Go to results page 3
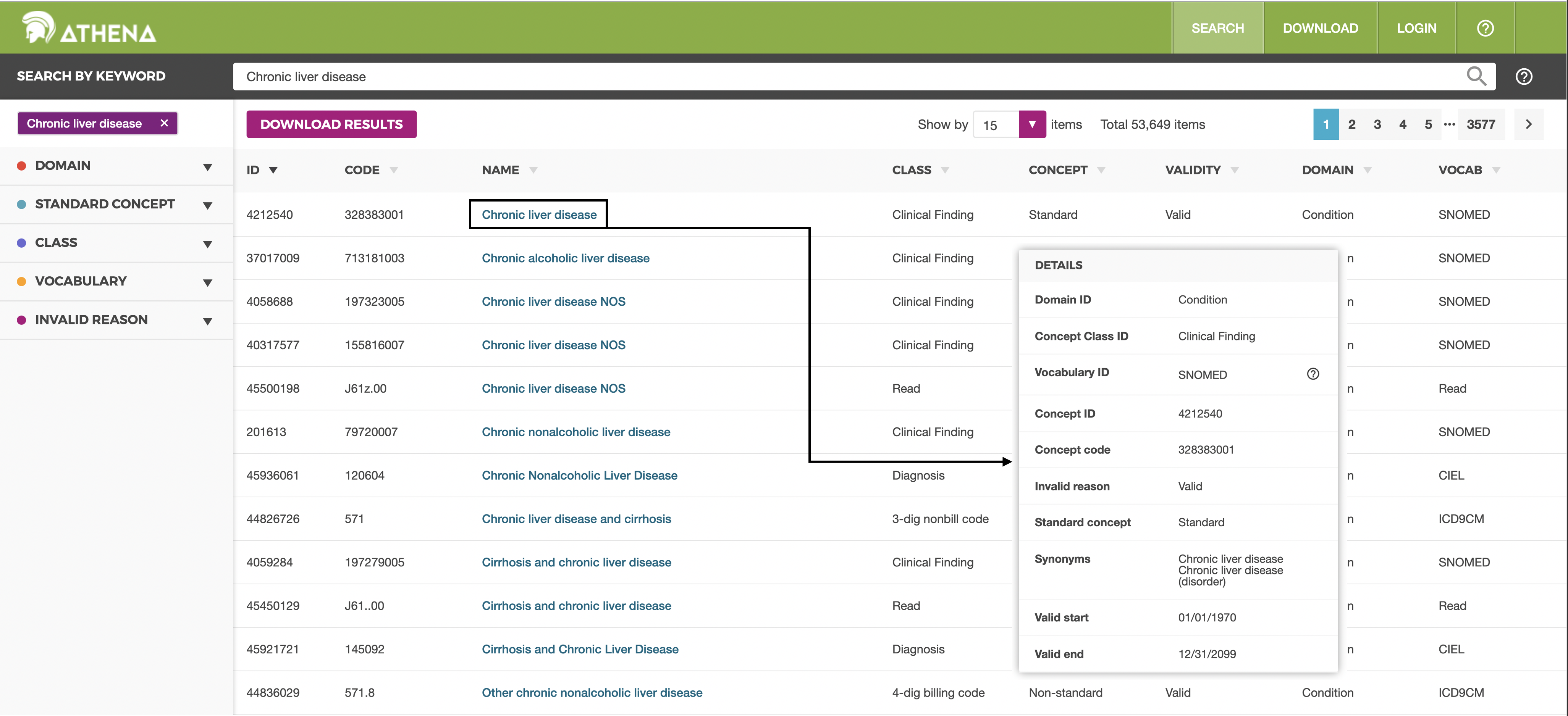 pyautogui.click(x=1377, y=124)
